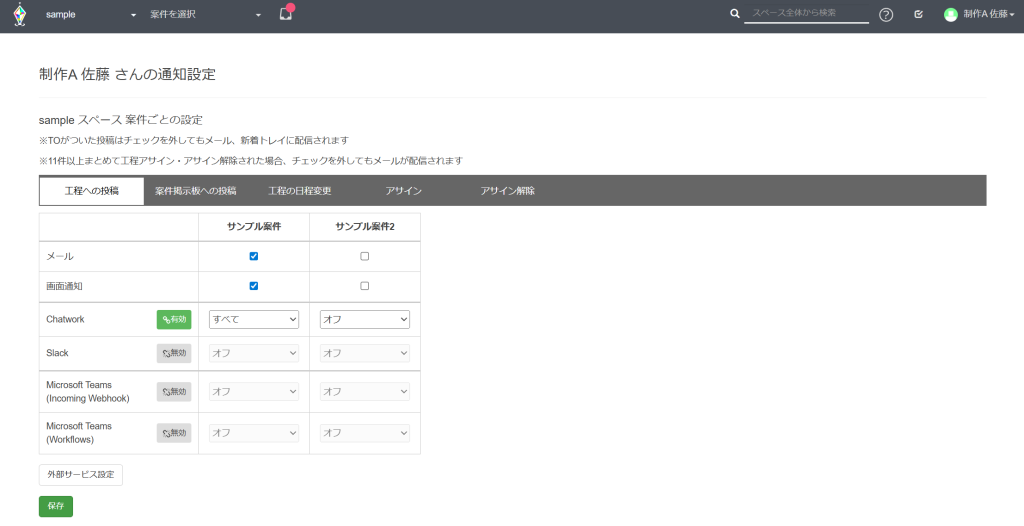The height and width of the screenshot is (526, 1024).
Task: Toggle Microsoft Teams Workflows 無効 button
Action: 174,433
